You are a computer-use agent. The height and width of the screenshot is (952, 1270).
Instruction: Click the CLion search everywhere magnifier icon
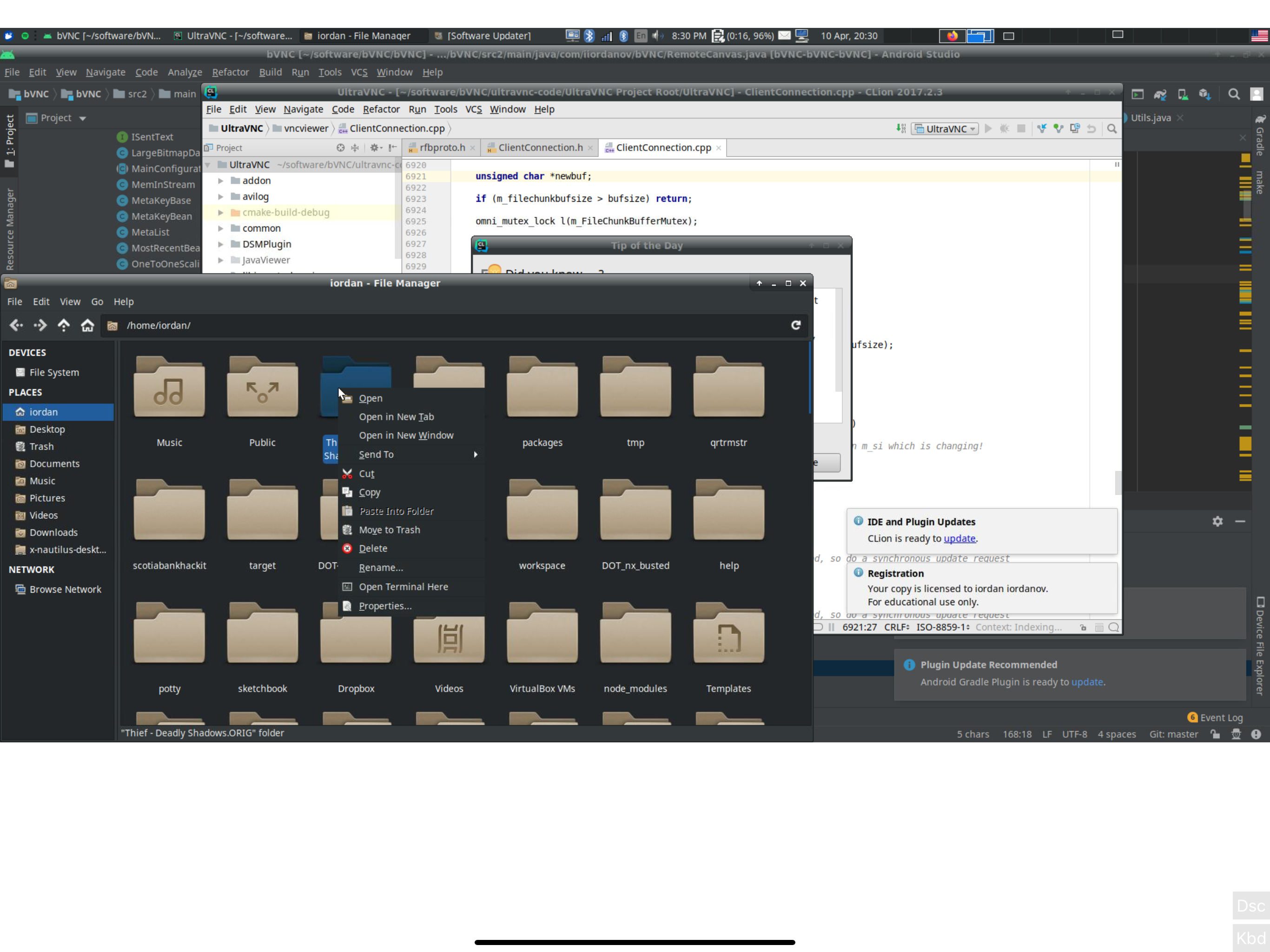[1111, 129]
